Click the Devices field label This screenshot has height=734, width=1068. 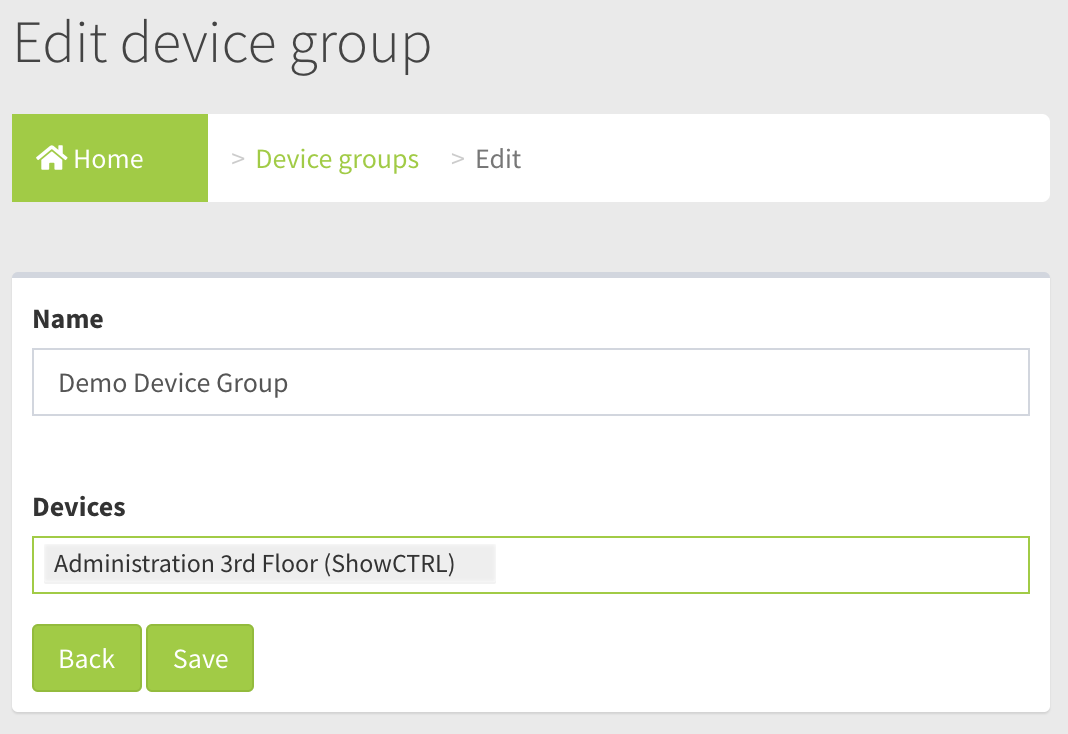coord(79,507)
